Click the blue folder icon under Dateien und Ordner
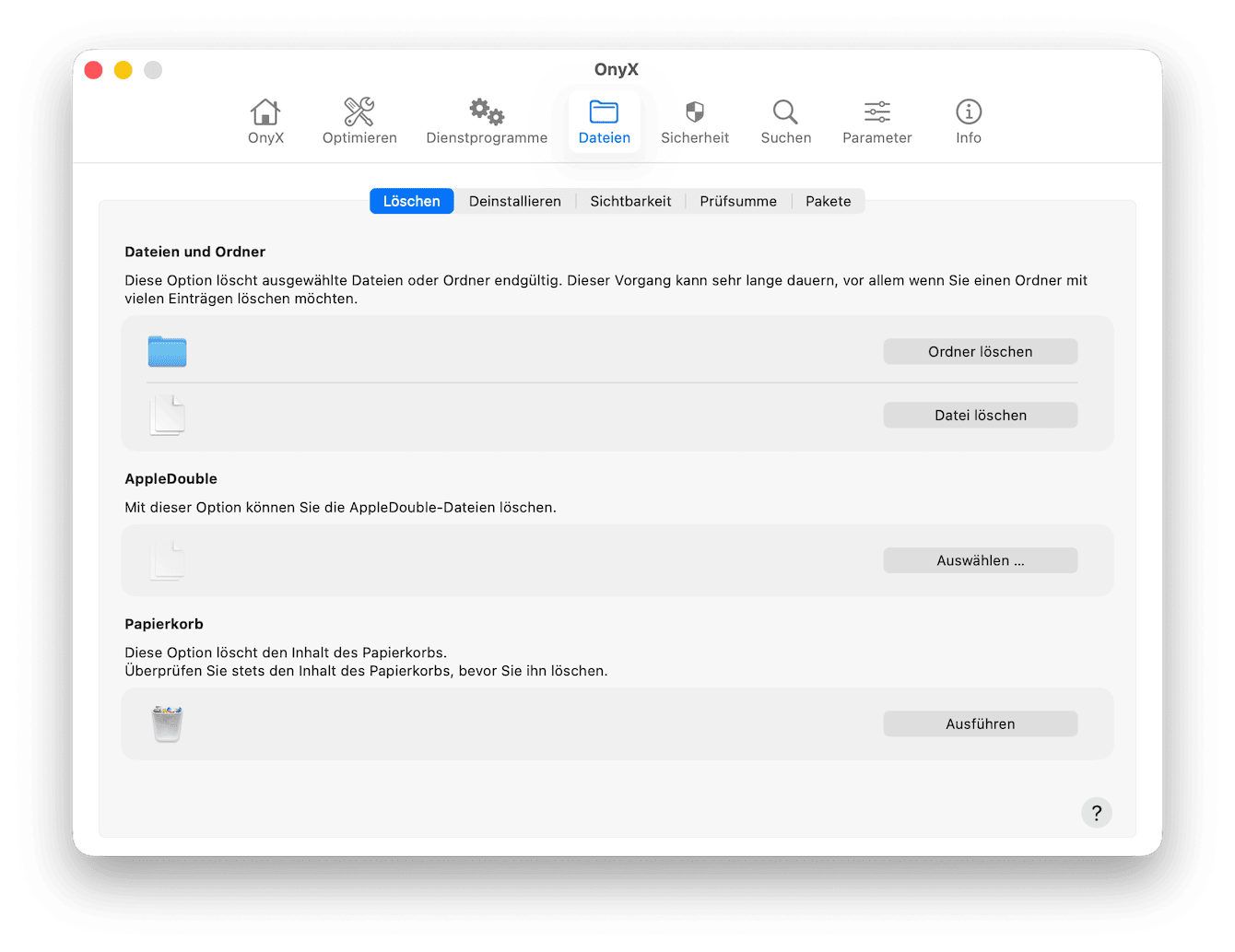 (167, 351)
